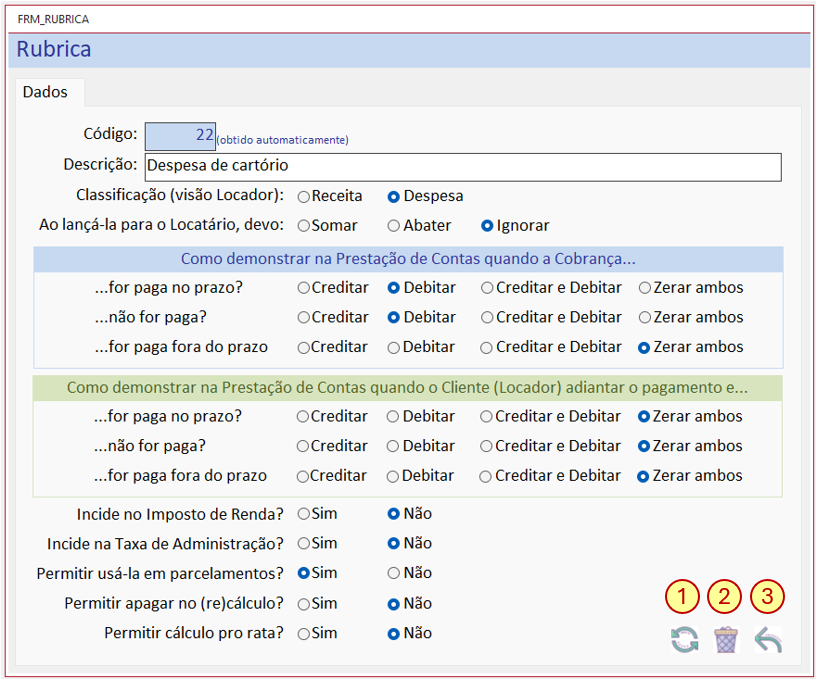The height and width of the screenshot is (684, 817).
Task: Select Zerar ambos for Locador não for paga
Action: pos(644,446)
